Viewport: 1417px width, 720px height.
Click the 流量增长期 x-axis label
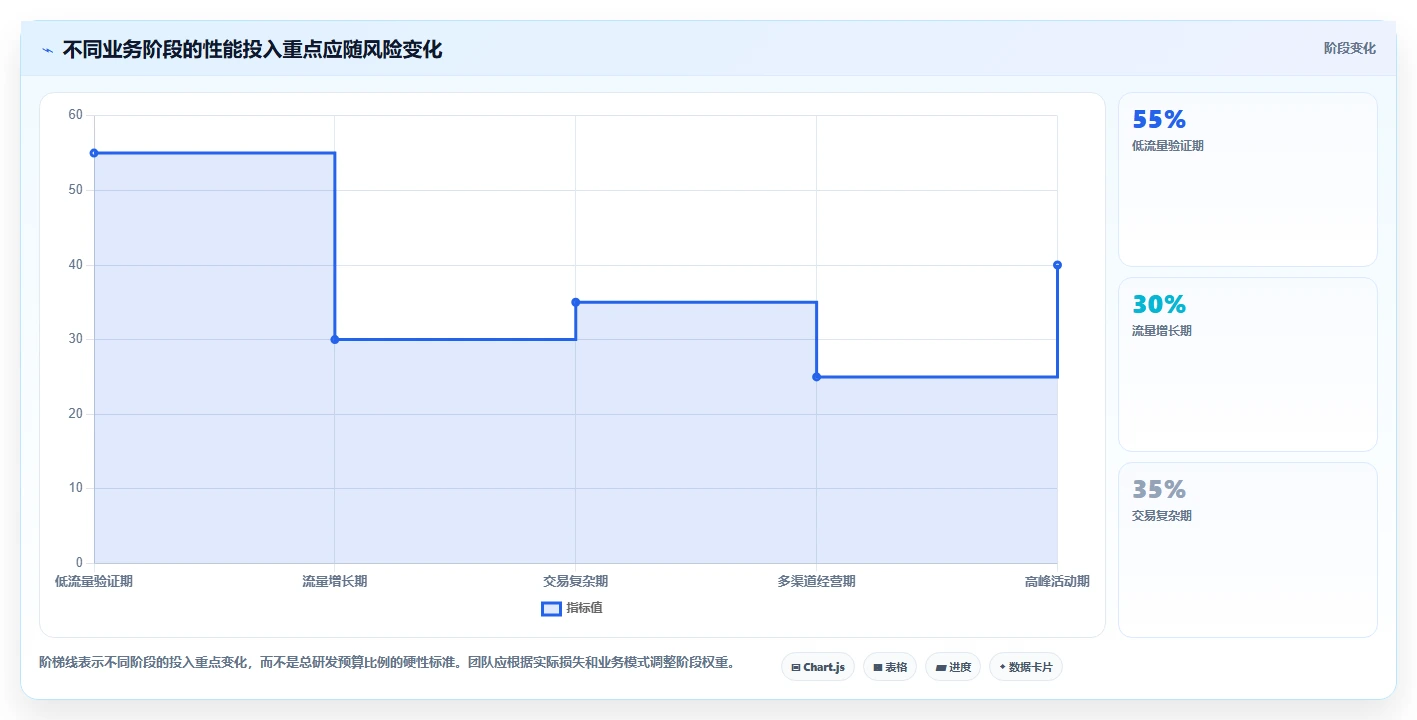click(x=335, y=581)
